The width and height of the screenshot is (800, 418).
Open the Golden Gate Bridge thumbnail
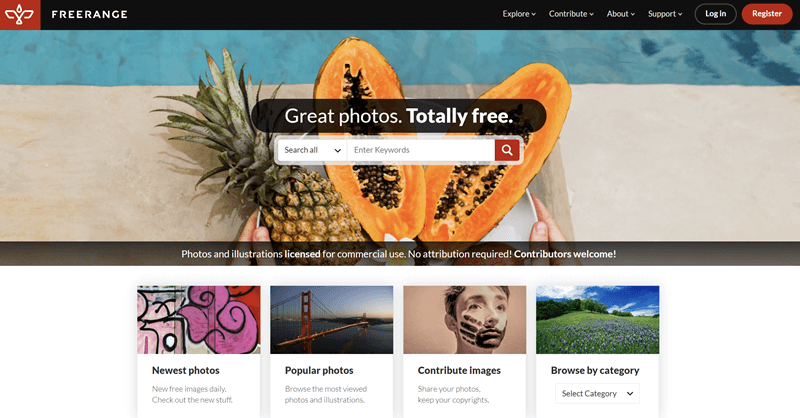click(332, 319)
